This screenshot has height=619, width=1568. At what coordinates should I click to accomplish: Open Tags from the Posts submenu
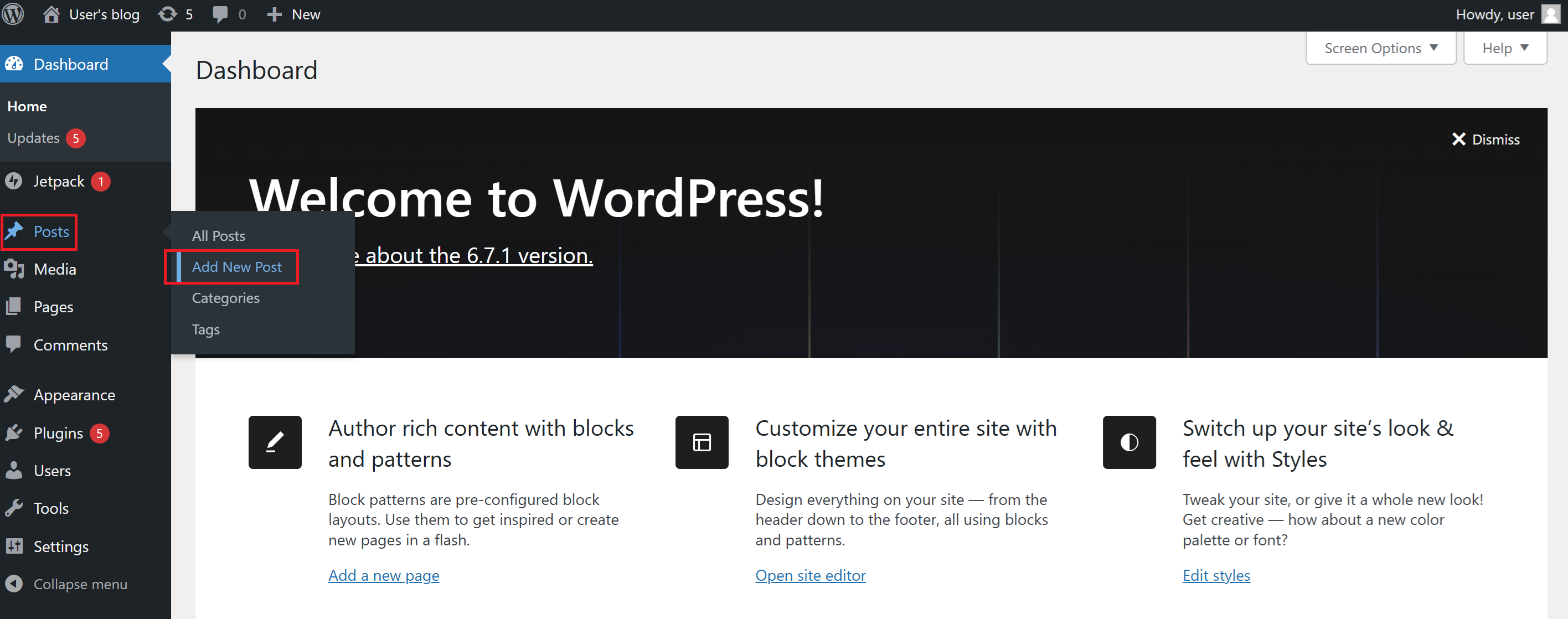coord(206,330)
